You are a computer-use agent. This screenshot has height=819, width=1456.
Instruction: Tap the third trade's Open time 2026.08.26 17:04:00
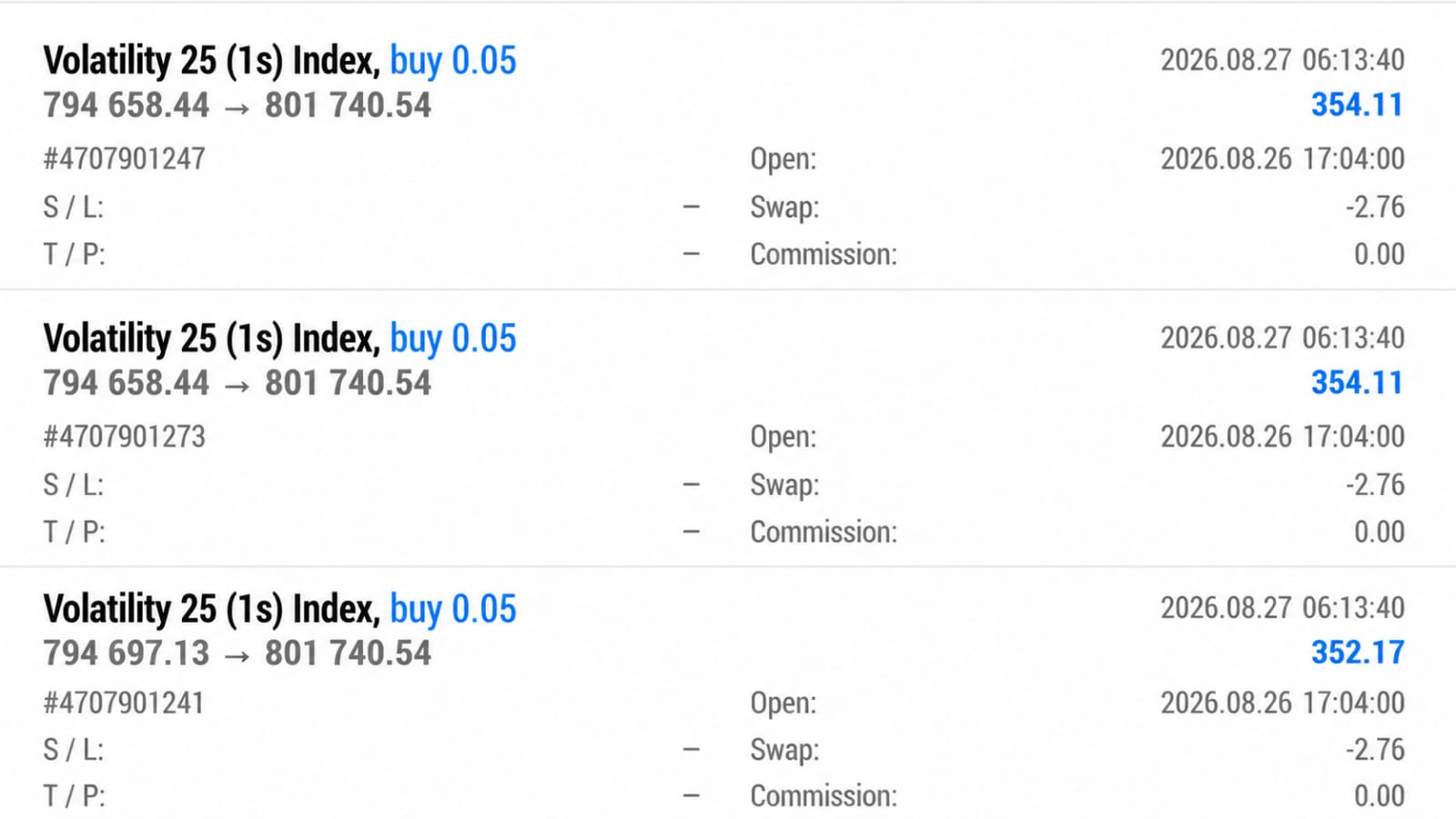coord(1282,703)
